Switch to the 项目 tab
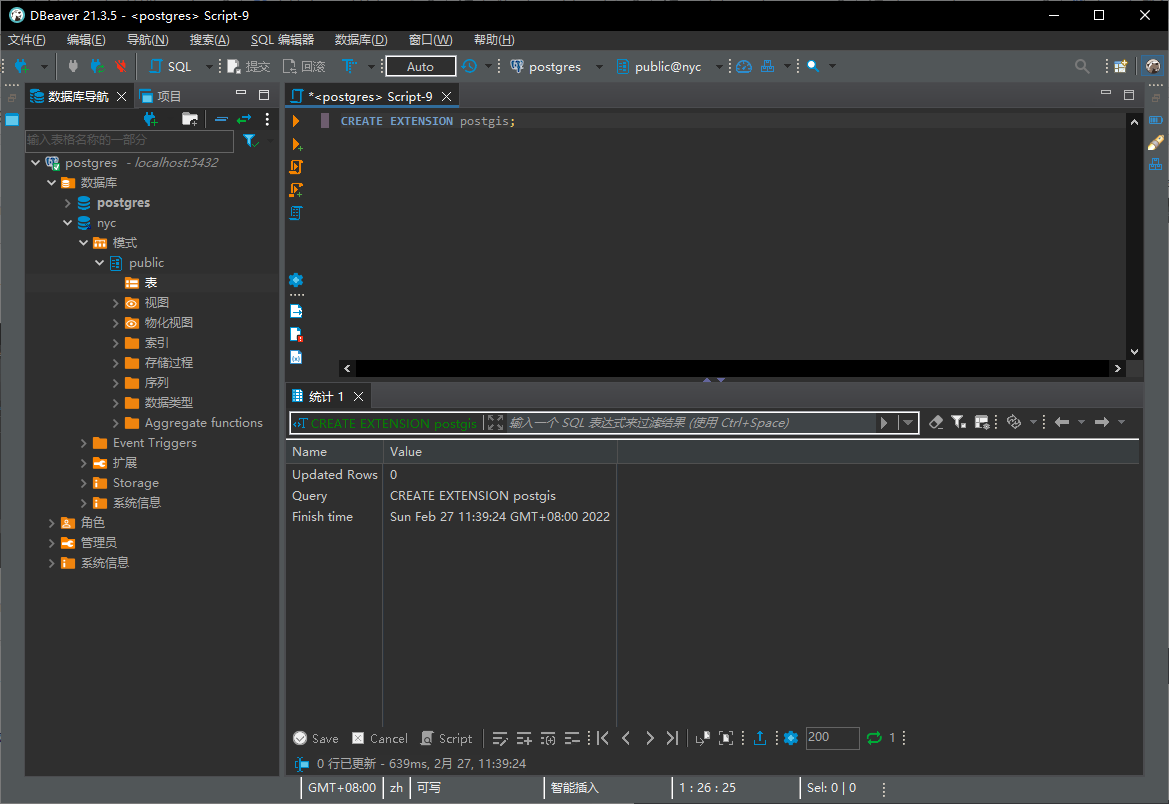The image size is (1169, 804). 160,96
